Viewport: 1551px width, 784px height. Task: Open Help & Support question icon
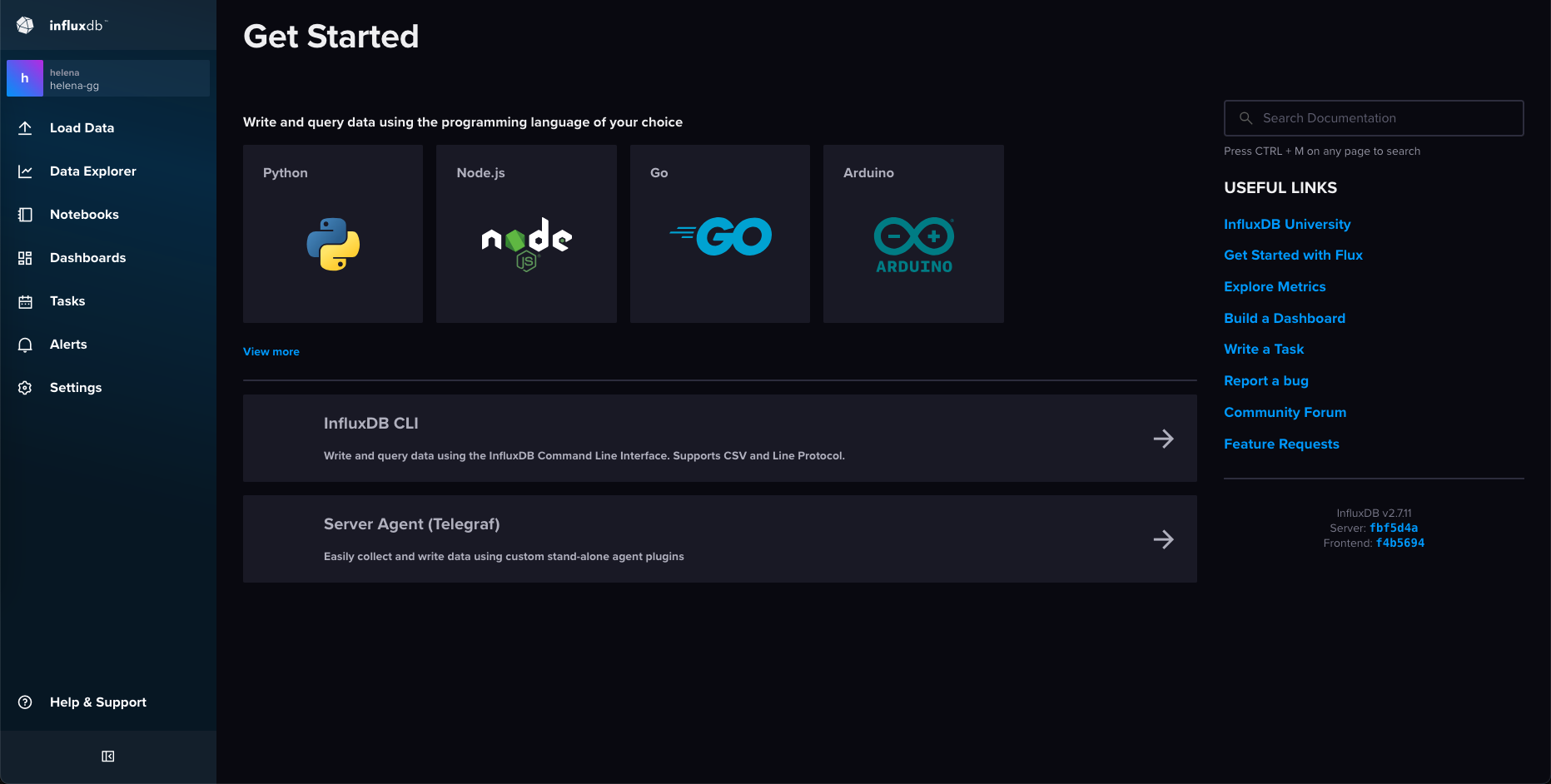25,702
